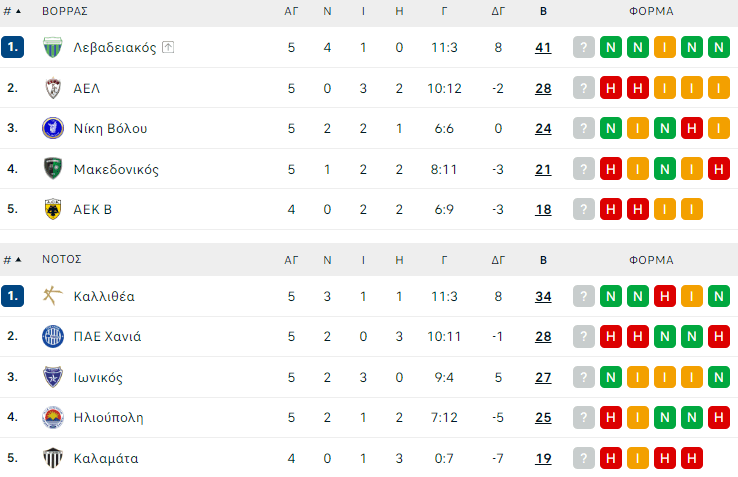Click the ΑΓ column header in ΝΟΤΟΣ table
The image size is (738, 477).
(291, 260)
